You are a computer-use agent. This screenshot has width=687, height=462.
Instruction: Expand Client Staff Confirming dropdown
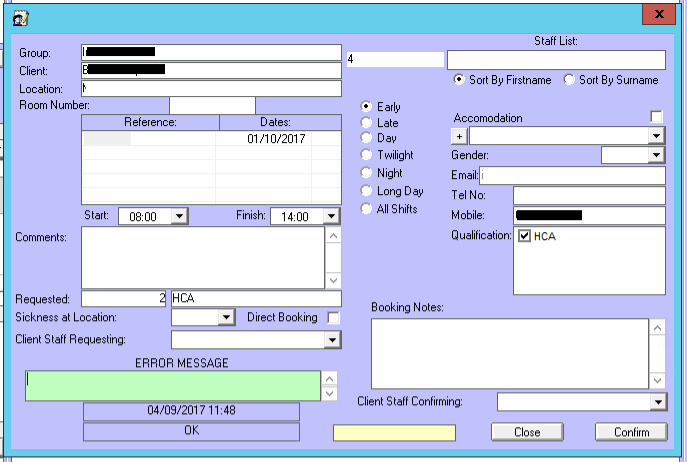tap(657, 402)
